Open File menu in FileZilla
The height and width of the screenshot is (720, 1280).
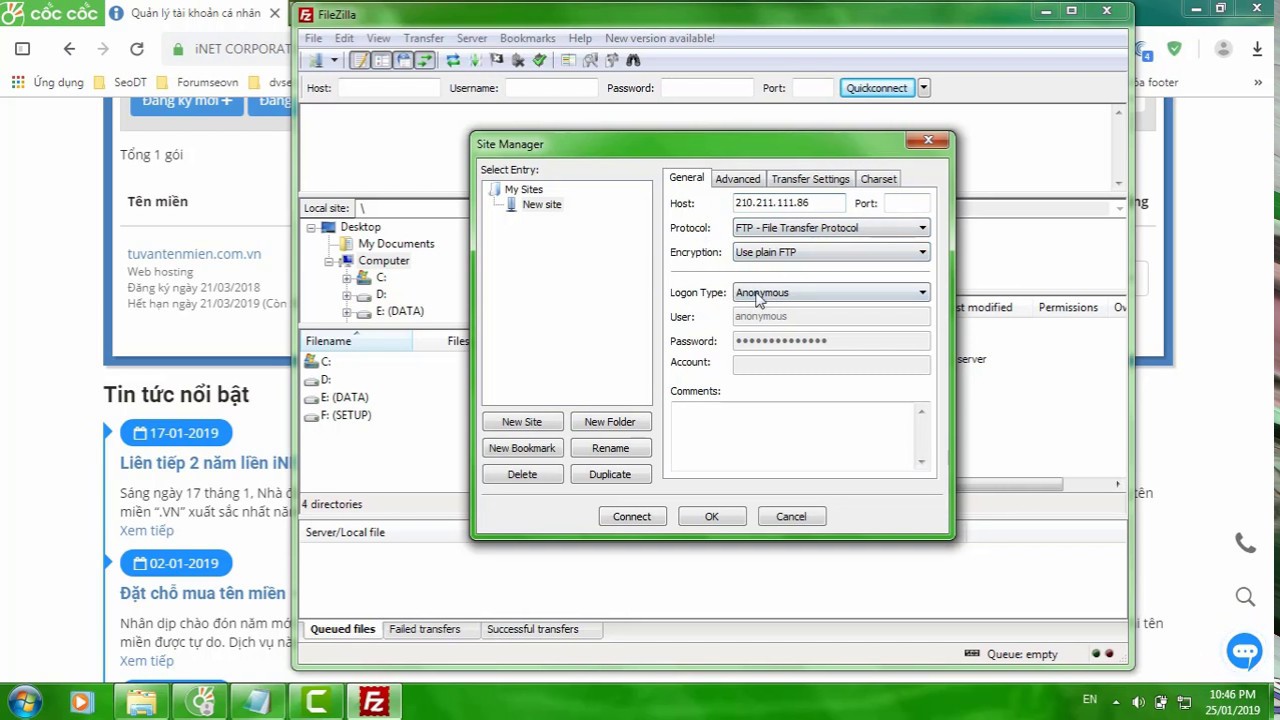point(313,38)
